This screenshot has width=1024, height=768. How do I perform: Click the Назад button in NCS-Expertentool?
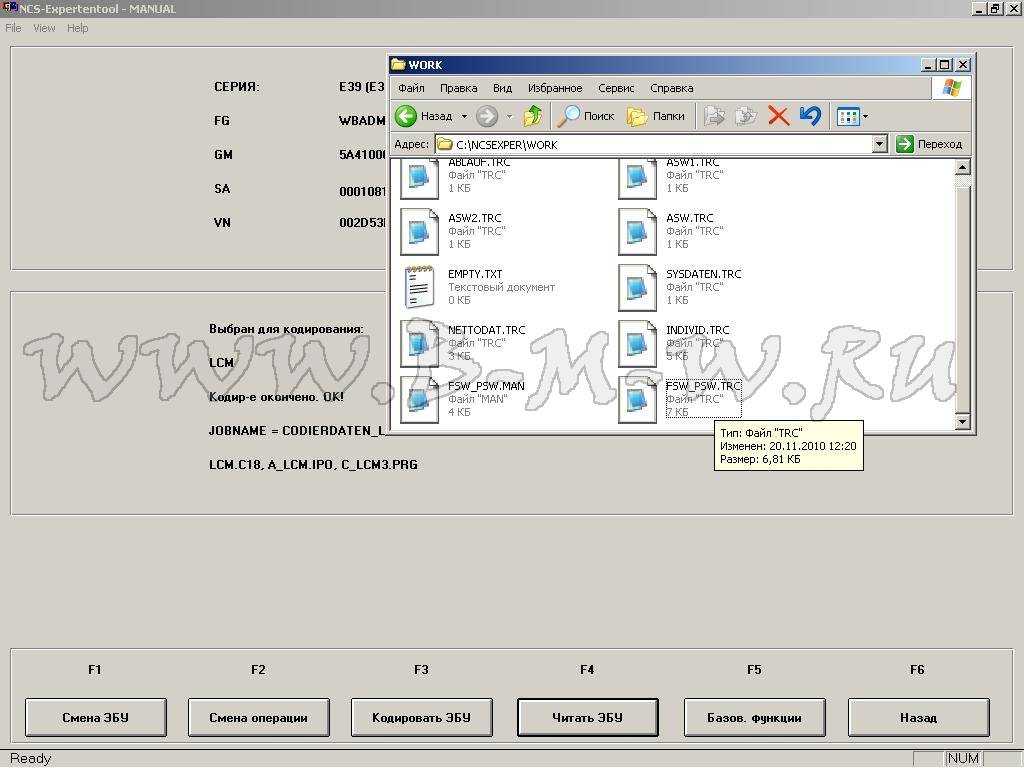click(918, 718)
